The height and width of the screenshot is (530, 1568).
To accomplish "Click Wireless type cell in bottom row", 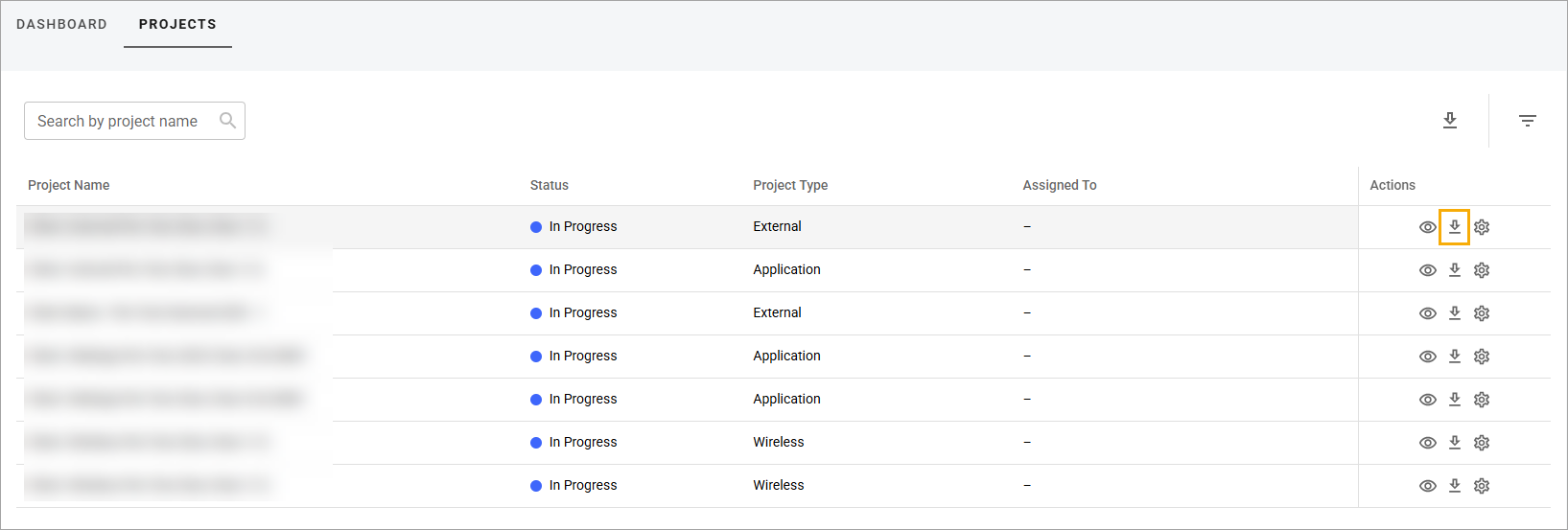I will tap(779, 485).
